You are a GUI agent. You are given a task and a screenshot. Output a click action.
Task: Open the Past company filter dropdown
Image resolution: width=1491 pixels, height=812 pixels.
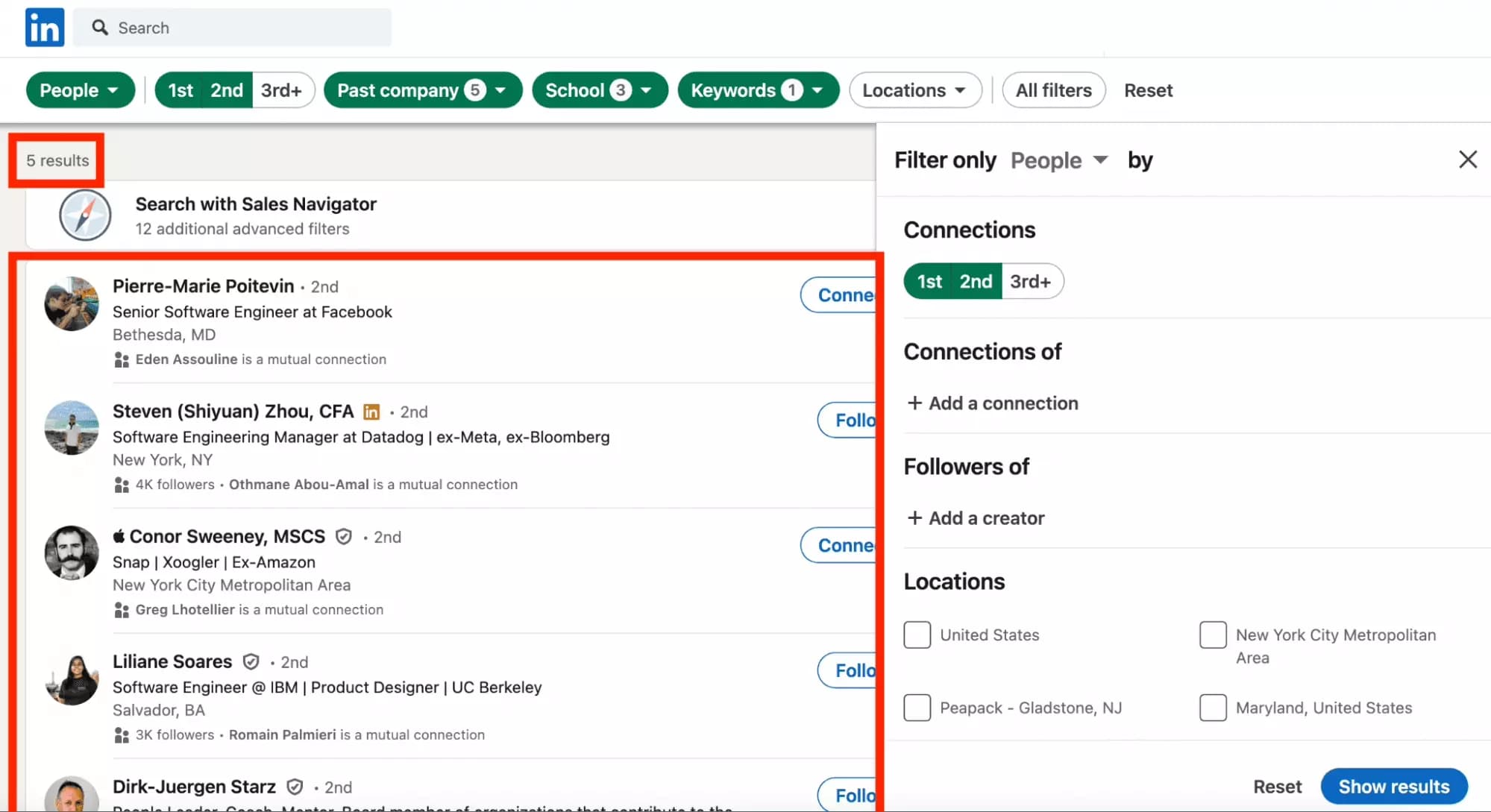coord(422,89)
